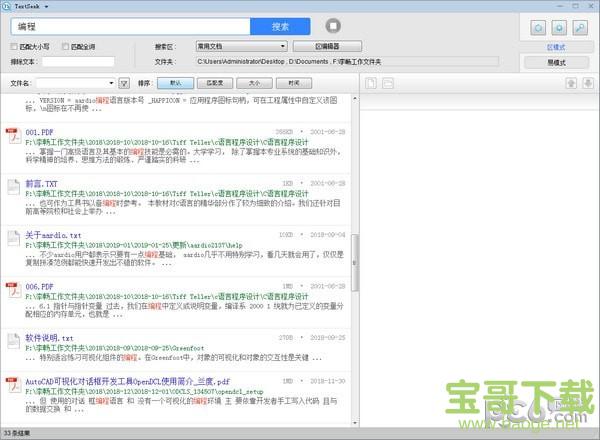The height and width of the screenshot is (440, 600).
Task: Open the 搜索区 dropdown showing 常用文档
Action: point(241,46)
